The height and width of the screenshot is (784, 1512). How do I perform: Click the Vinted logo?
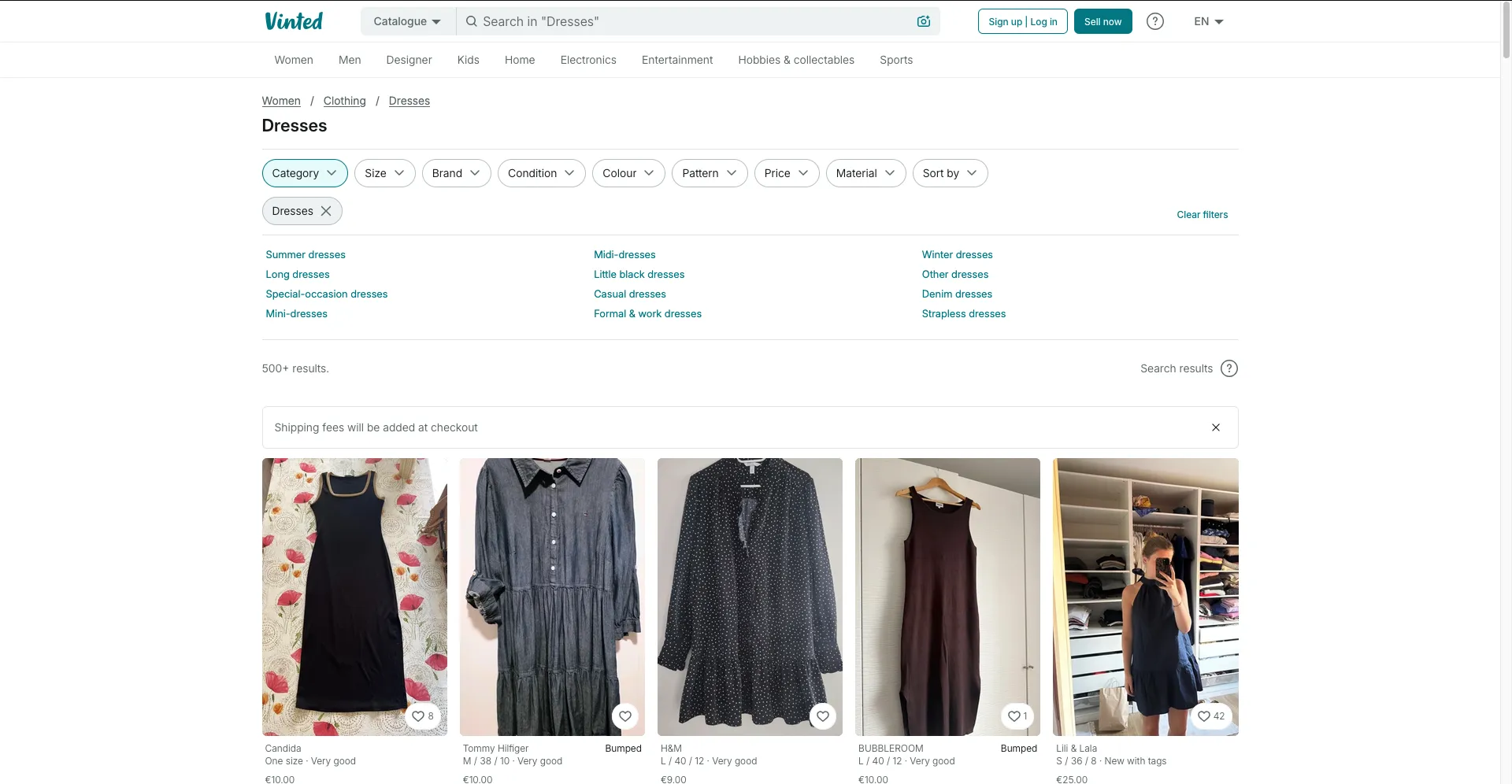click(294, 21)
